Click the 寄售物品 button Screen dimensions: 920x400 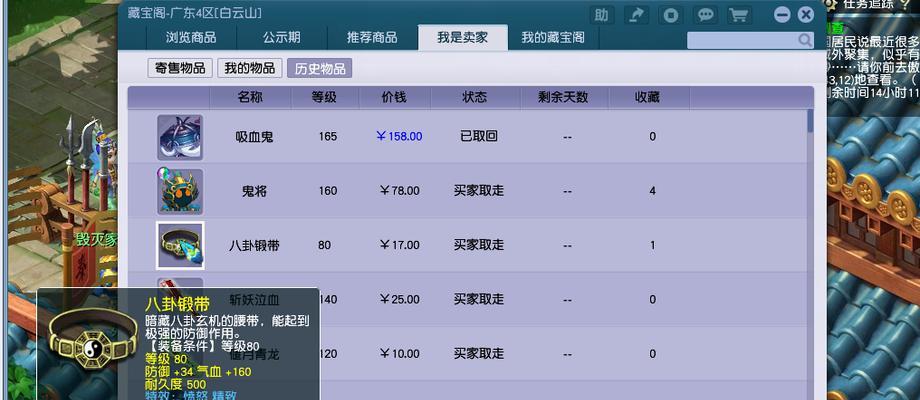180,68
